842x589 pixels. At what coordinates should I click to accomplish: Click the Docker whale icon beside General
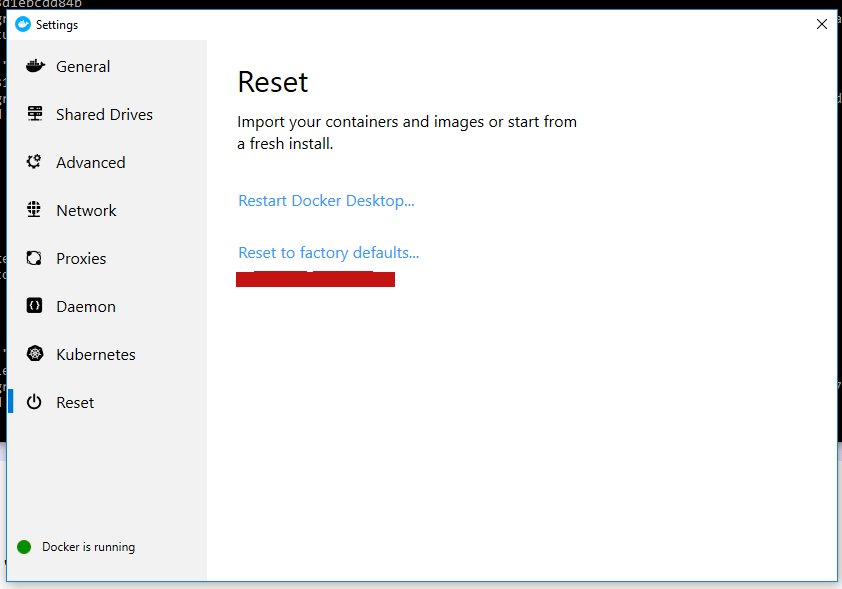[x=35, y=66]
